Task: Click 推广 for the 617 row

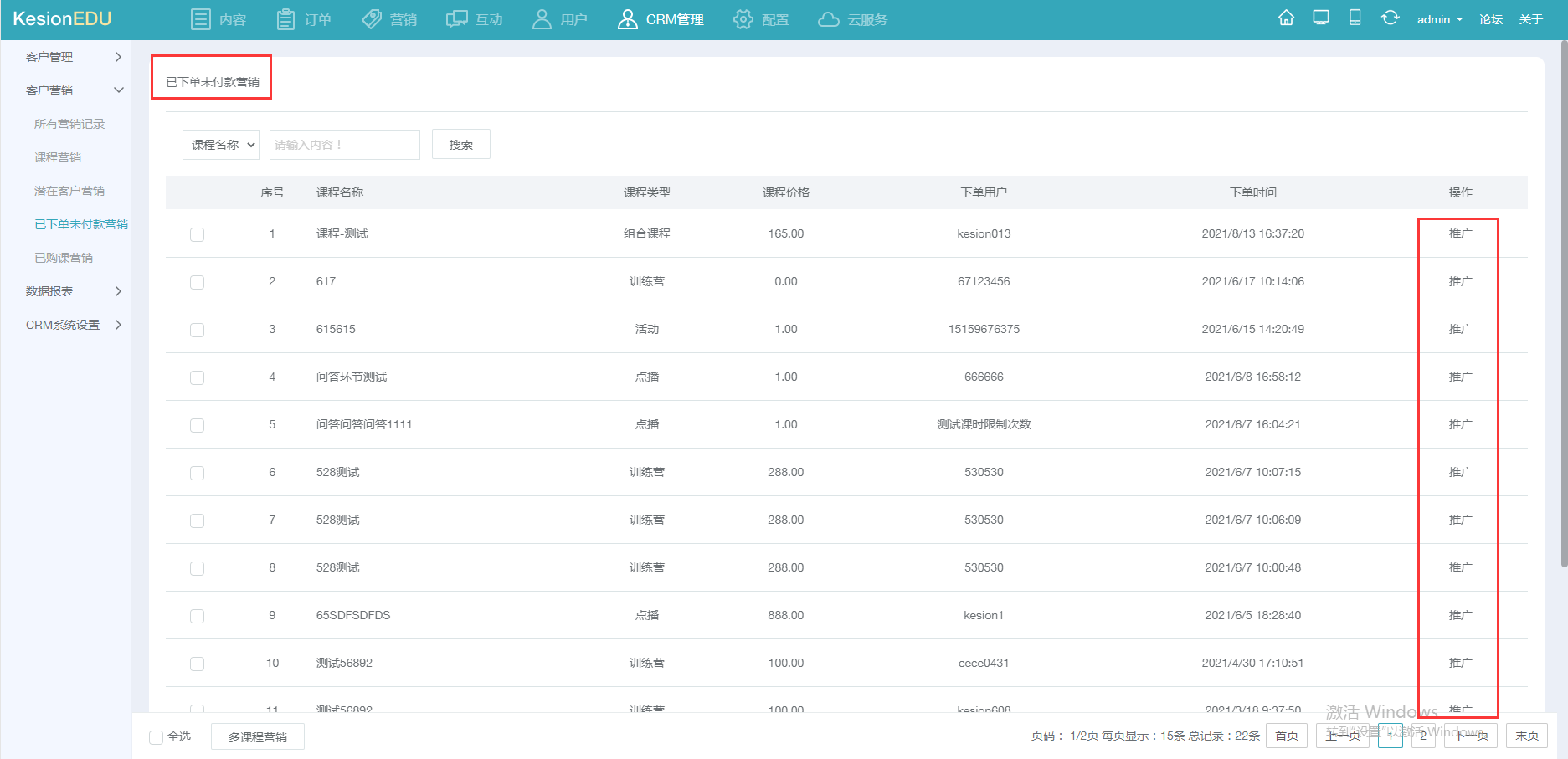Action: coord(1460,281)
